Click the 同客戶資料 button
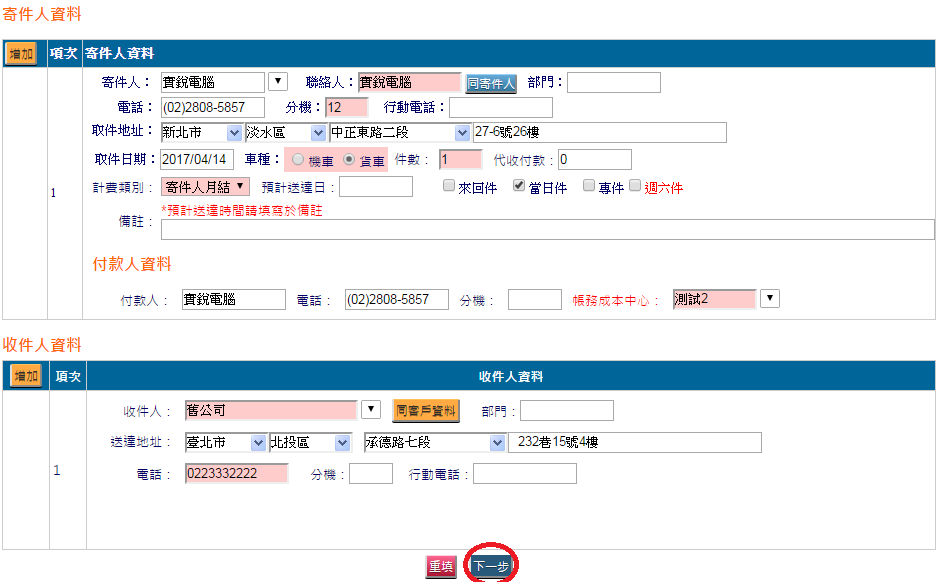The width and height of the screenshot is (942, 582). coord(425,411)
